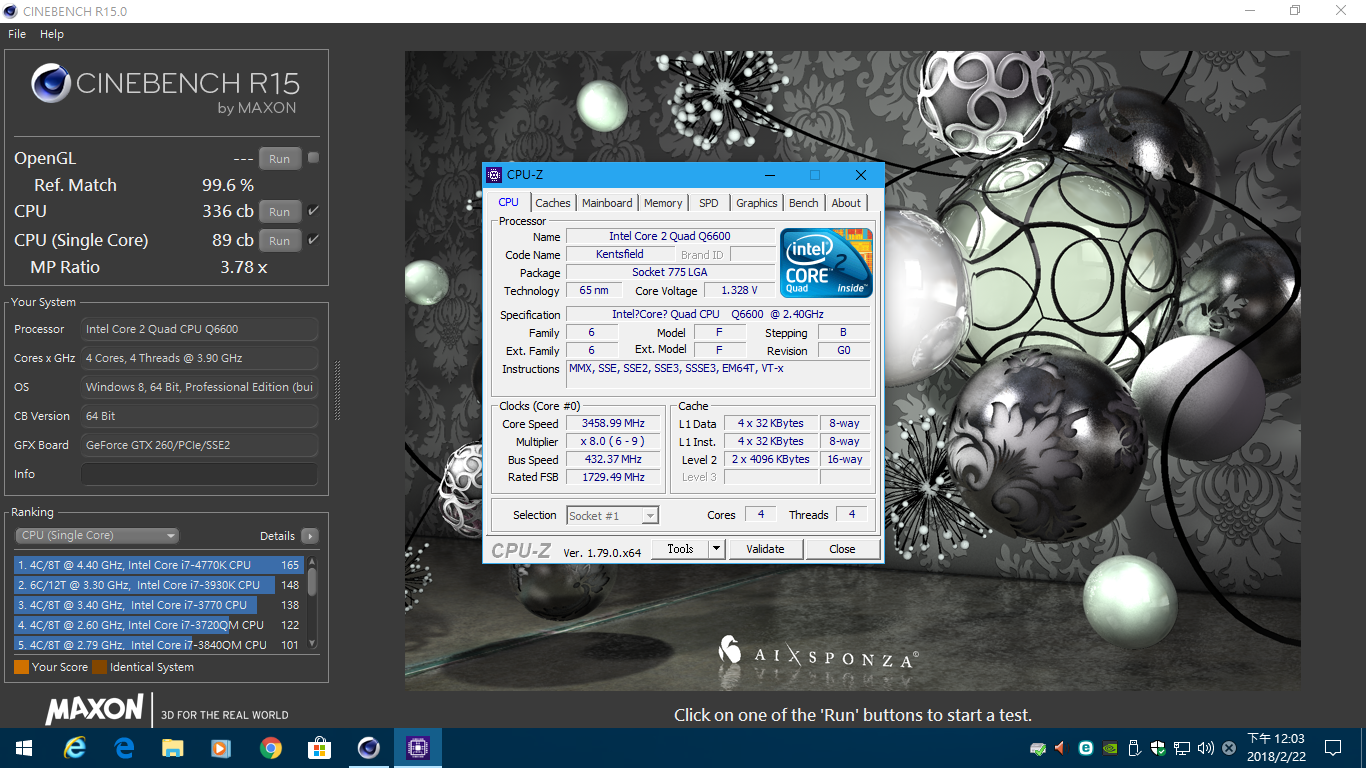Select the CPU tab in CPU-Z
This screenshot has height=768, width=1366.
click(509, 202)
